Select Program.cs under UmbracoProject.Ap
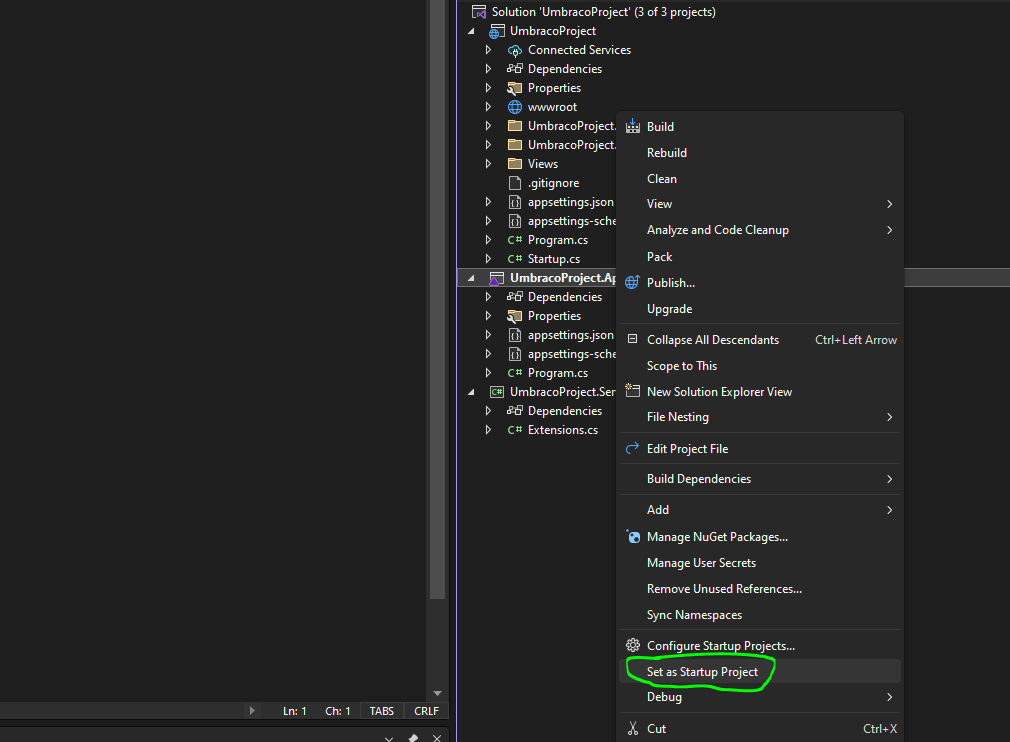 click(558, 373)
